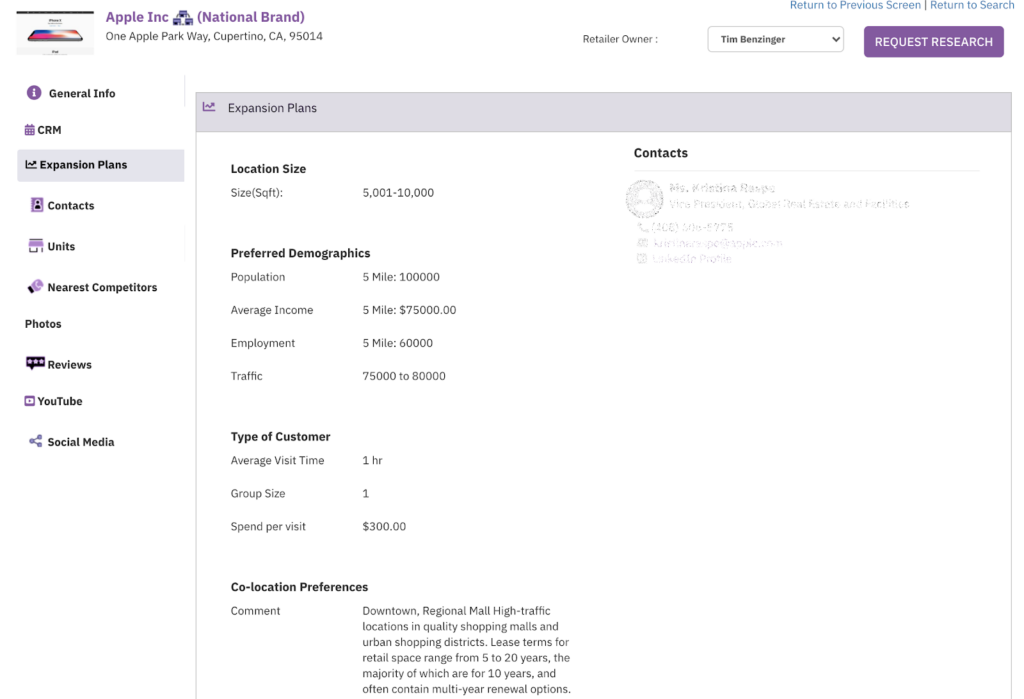Click the YouTube play icon
This screenshot has width=1024, height=699.
point(29,401)
